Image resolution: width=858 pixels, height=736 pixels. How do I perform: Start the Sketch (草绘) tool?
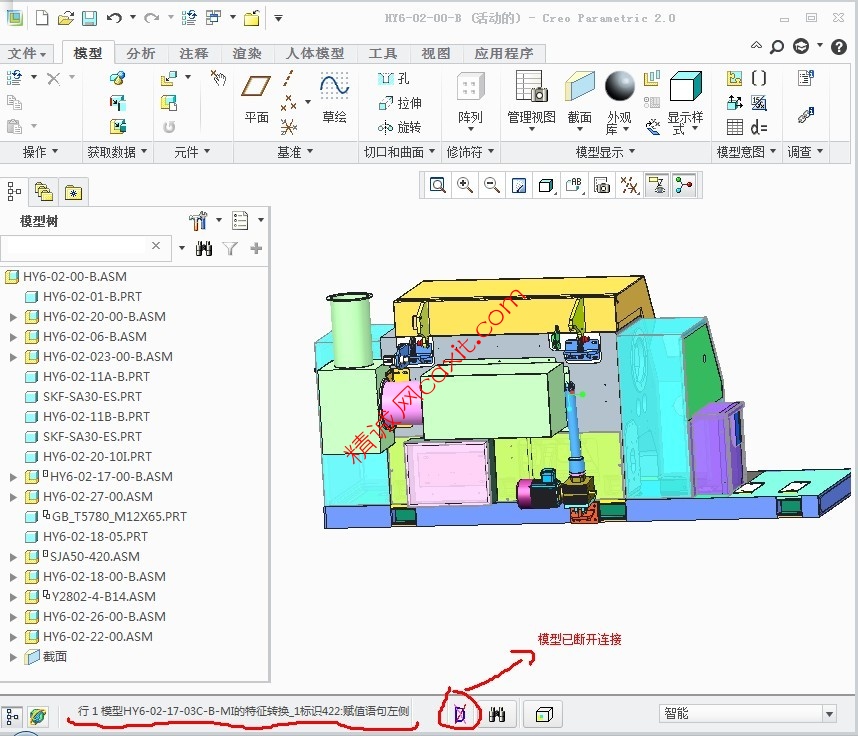point(334,98)
